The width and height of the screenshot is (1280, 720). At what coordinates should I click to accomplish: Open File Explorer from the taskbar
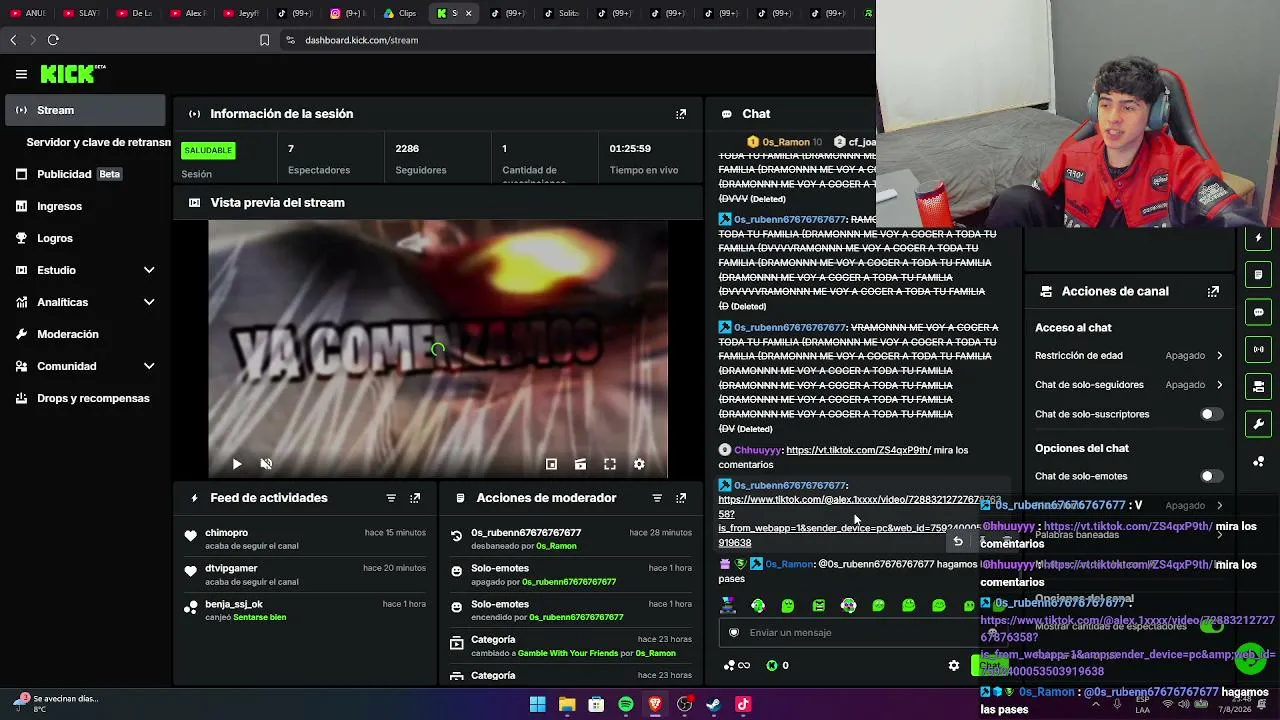[x=567, y=705]
